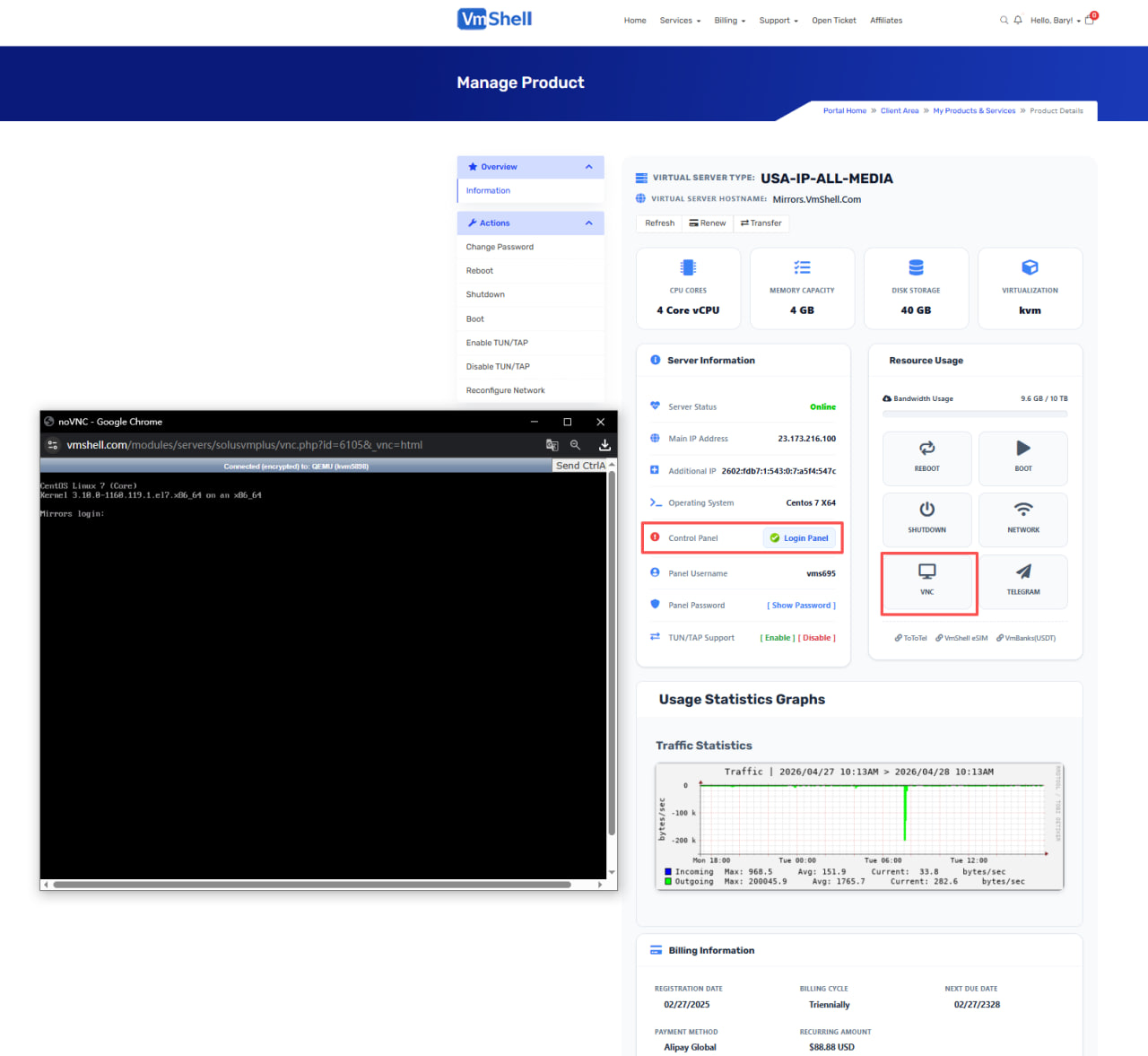Screen dimensions: 1148x1056
Task: Click zoom magnifier in noVNC address bar
Action: tap(575, 445)
